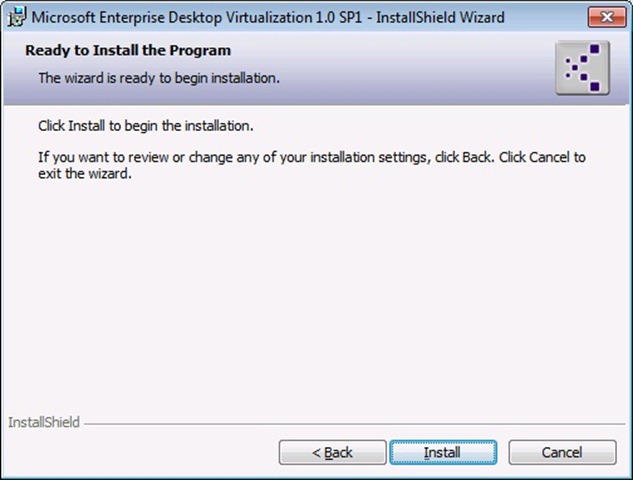Viewport: 633px width, 480px height.
Task: Go back with the Back button
Action: 332,452
